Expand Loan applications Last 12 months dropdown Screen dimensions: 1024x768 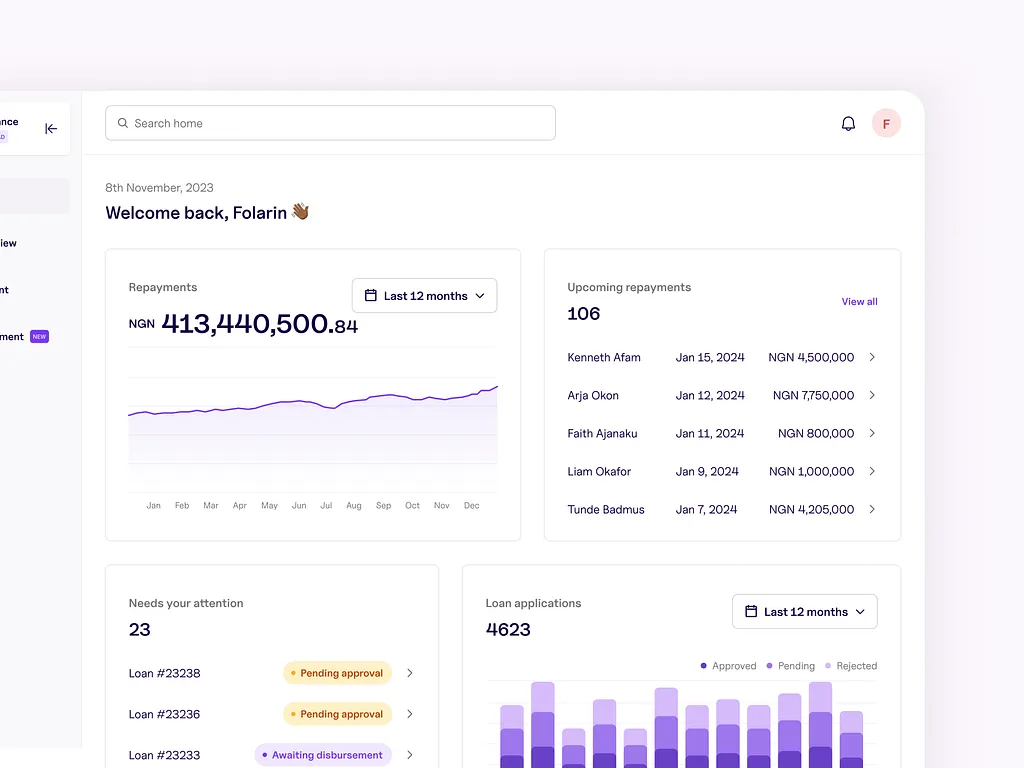pos(804,612)
